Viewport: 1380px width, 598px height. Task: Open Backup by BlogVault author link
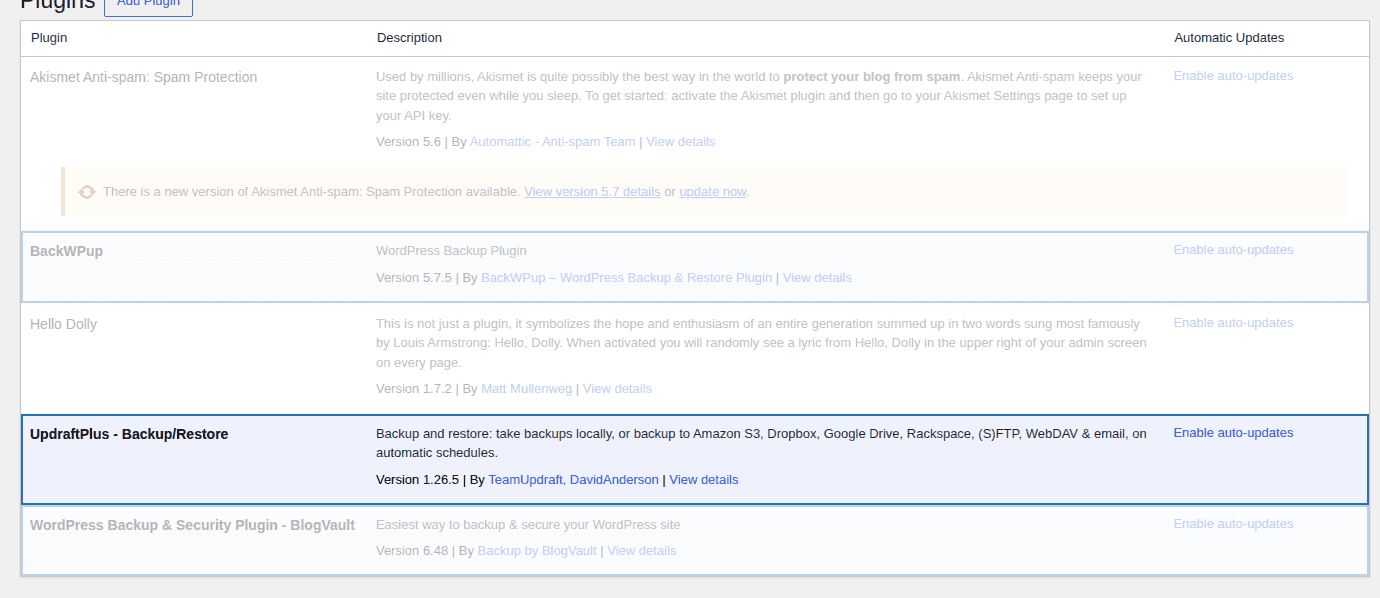(x=537, y=551)
